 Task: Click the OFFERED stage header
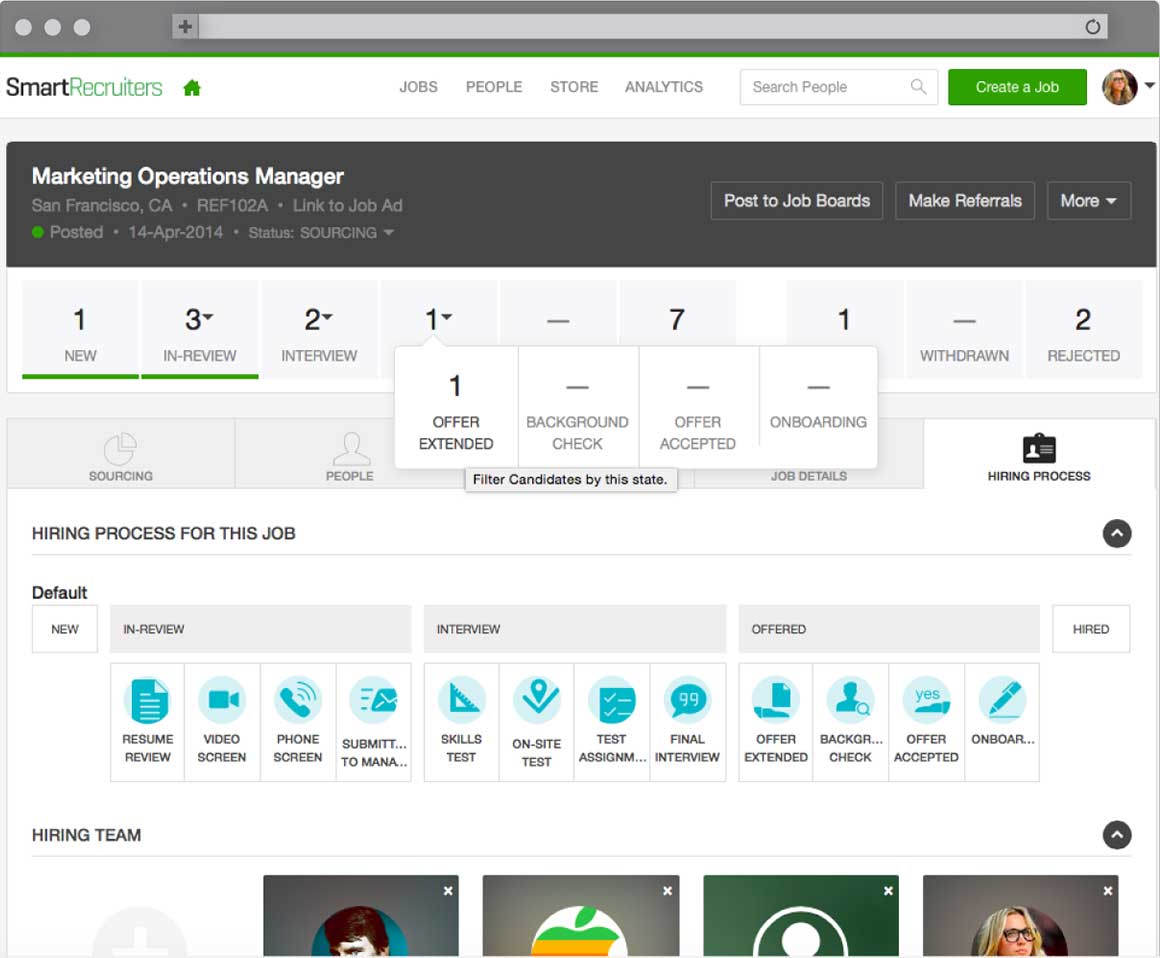point(888,629)
